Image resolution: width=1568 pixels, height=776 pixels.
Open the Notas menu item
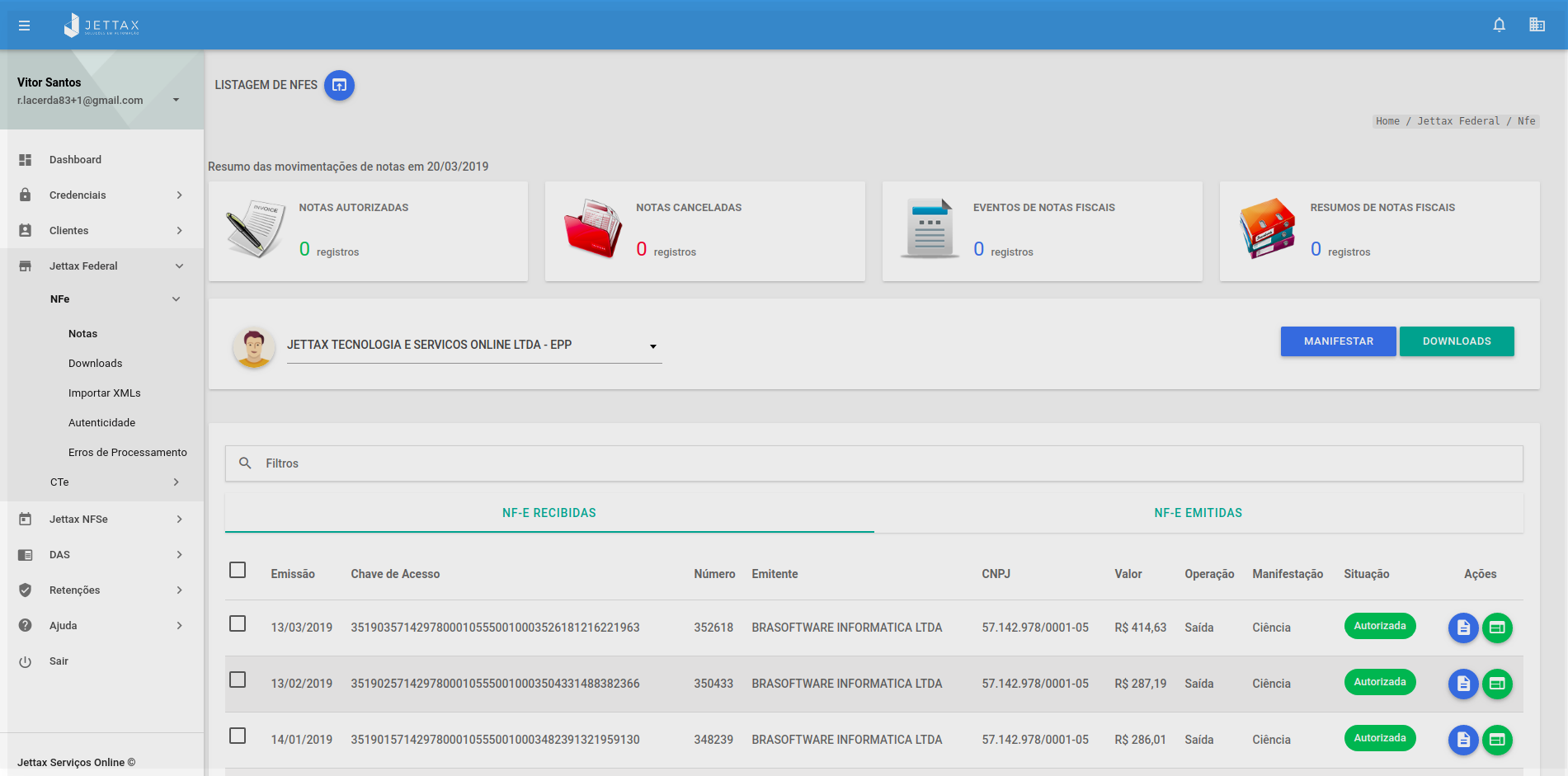[82, 334]
